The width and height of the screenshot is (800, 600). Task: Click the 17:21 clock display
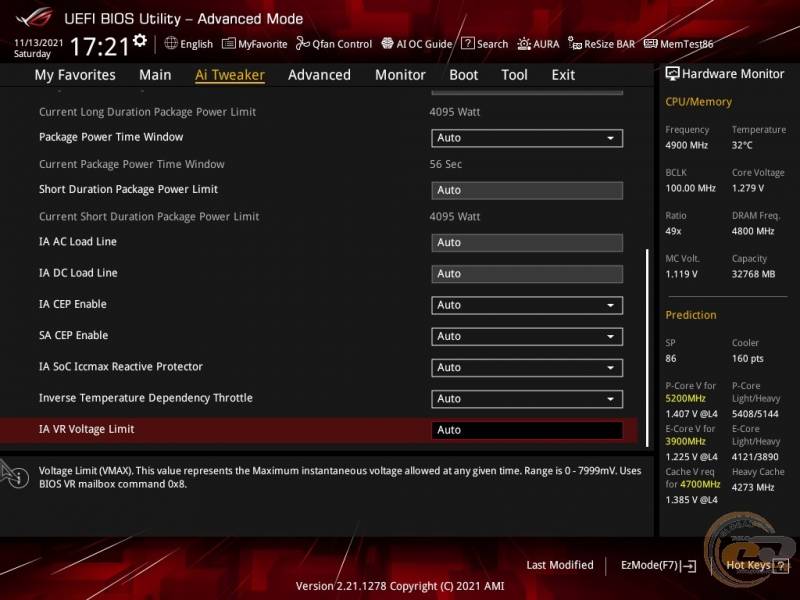click(100, 46)
